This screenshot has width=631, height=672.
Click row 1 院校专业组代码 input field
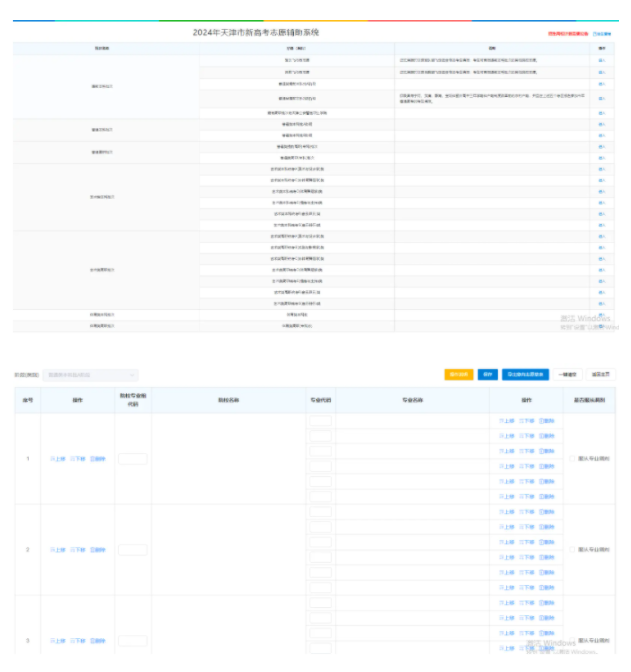click(132, 459)
